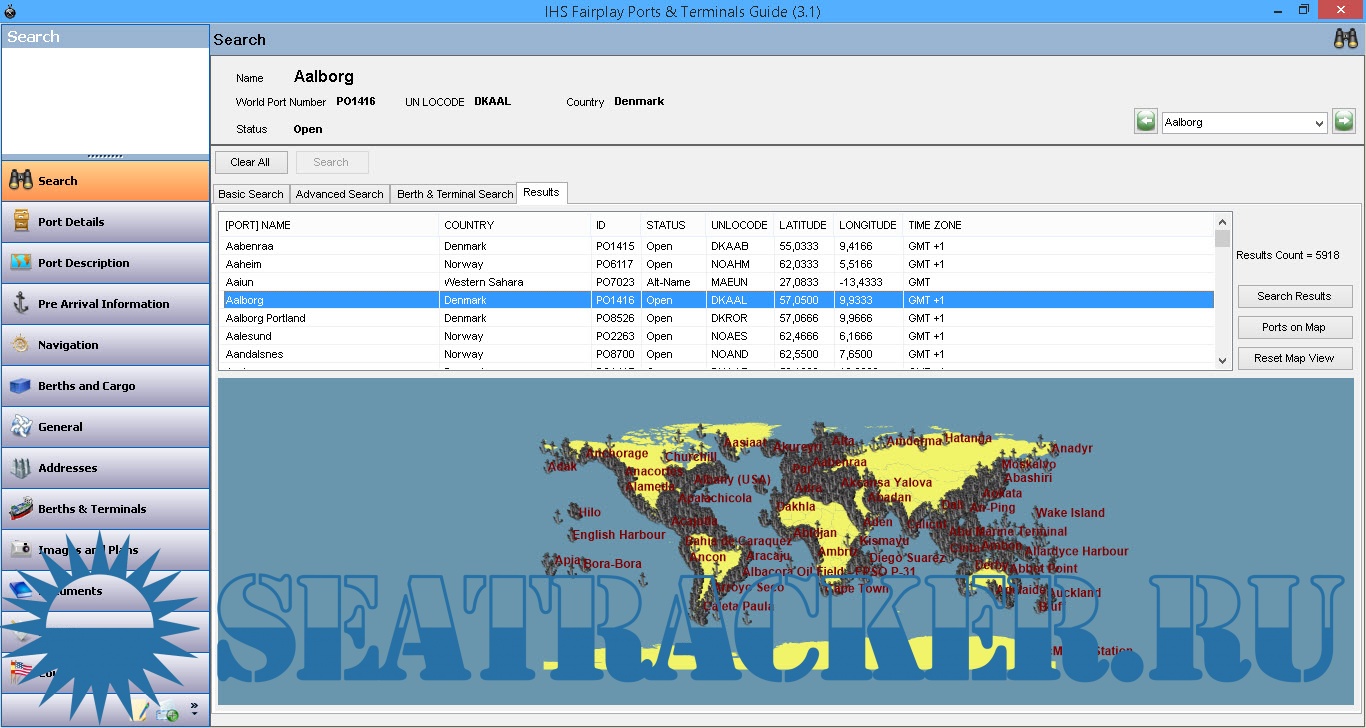
Task: Select the Aalesund row in results
Action: click(249, 336)
